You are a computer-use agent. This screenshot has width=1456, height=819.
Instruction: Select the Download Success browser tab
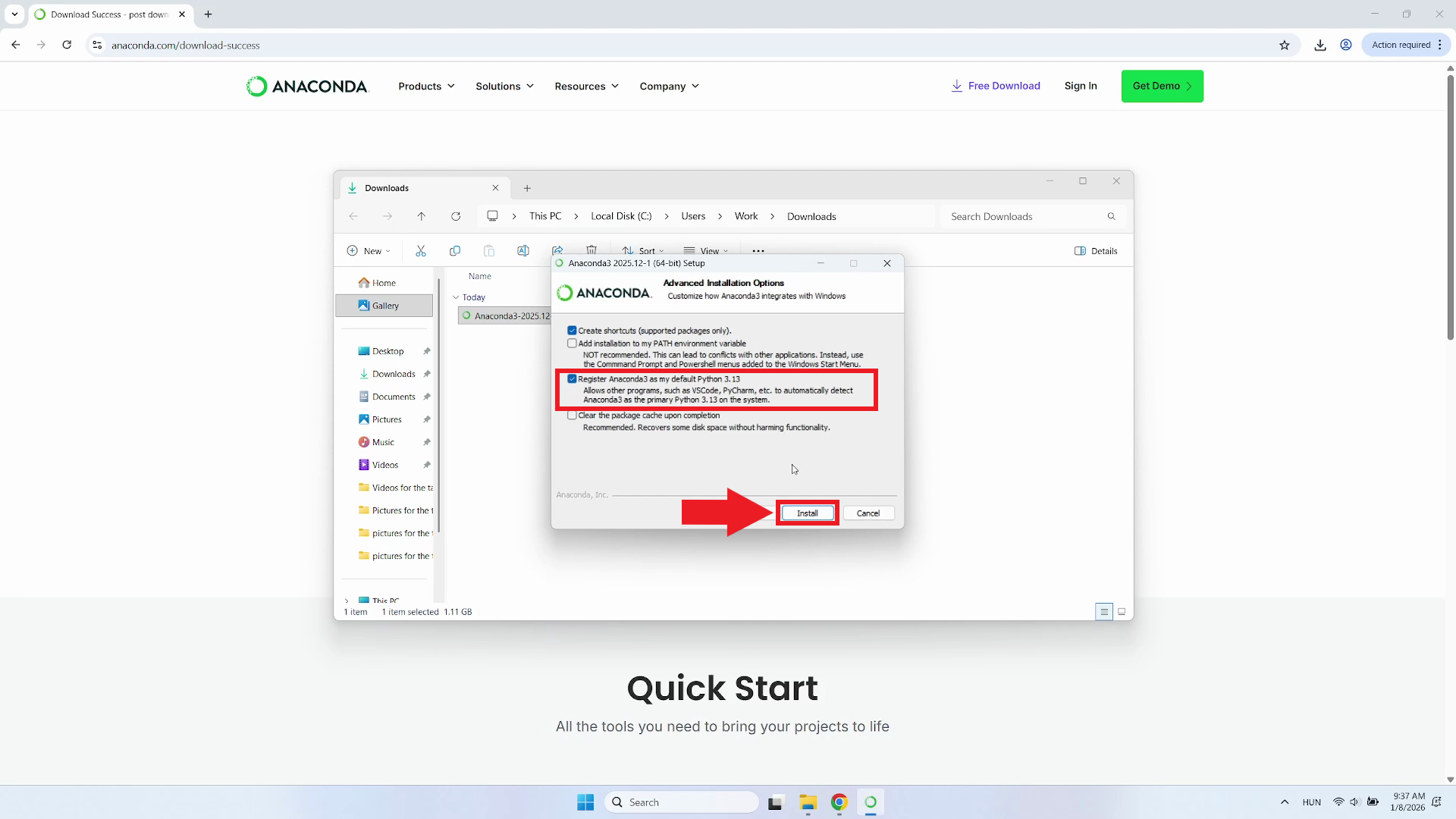tap(106, 14)
